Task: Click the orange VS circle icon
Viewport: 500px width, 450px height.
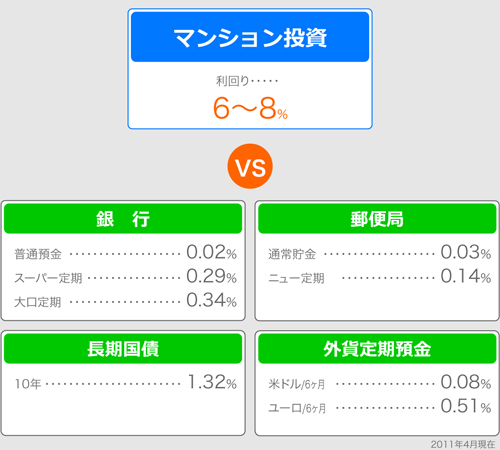Action: coord(250,166)
